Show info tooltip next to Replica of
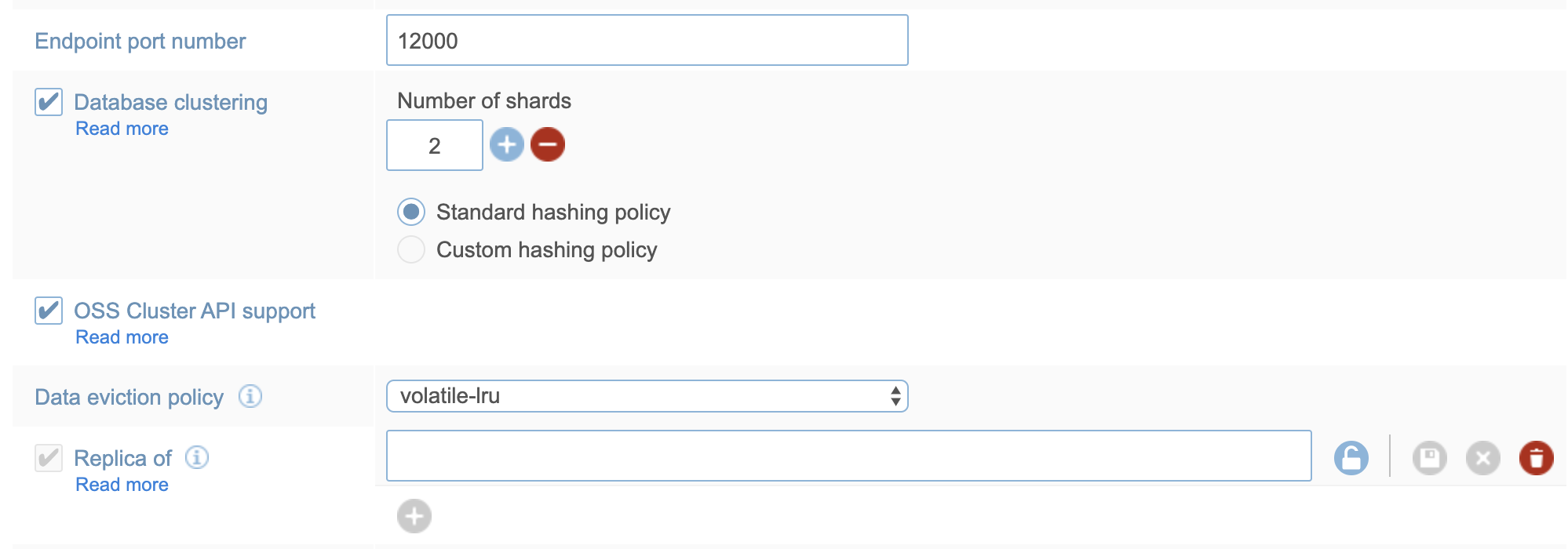1568x549 pixels. pos(197,457)
